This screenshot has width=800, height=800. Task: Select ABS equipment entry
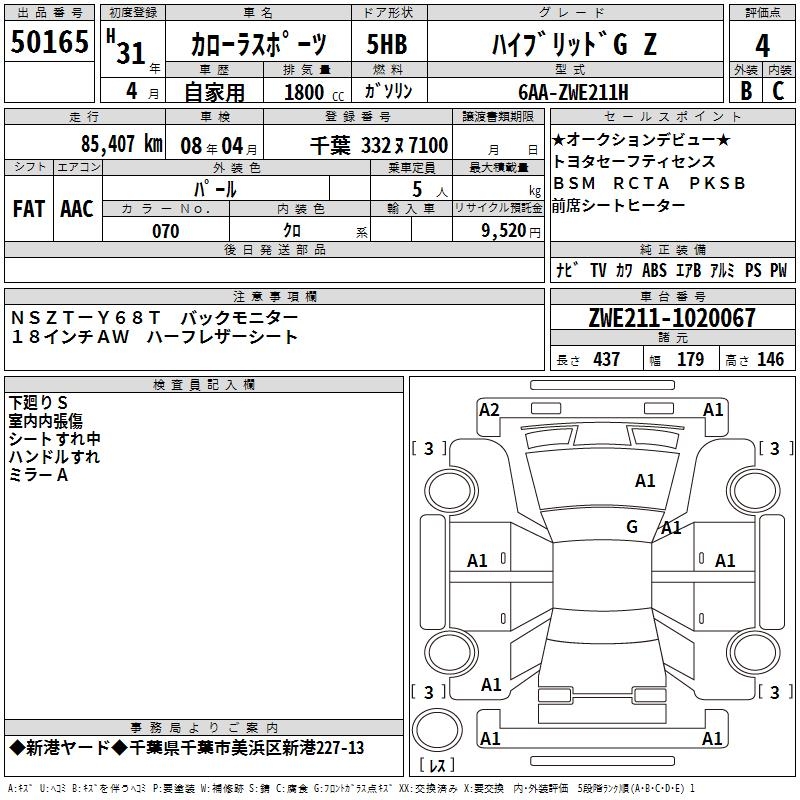coord(654,270)
